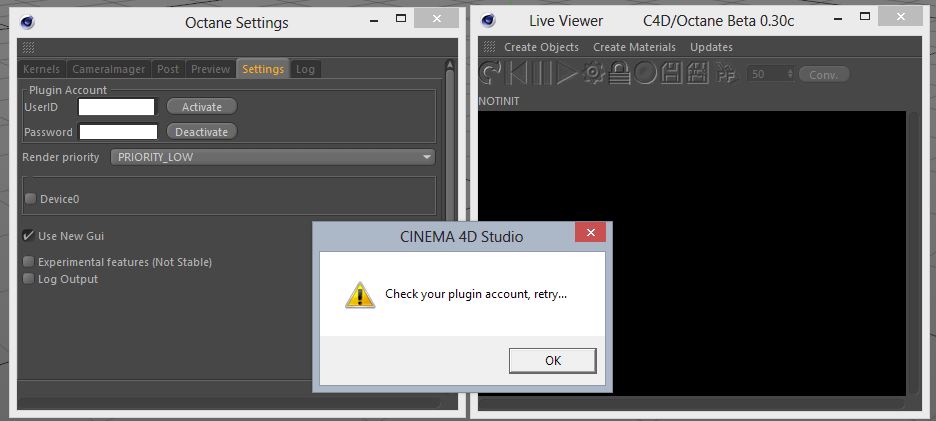Click the stepper arrows beside value 50

790,74
